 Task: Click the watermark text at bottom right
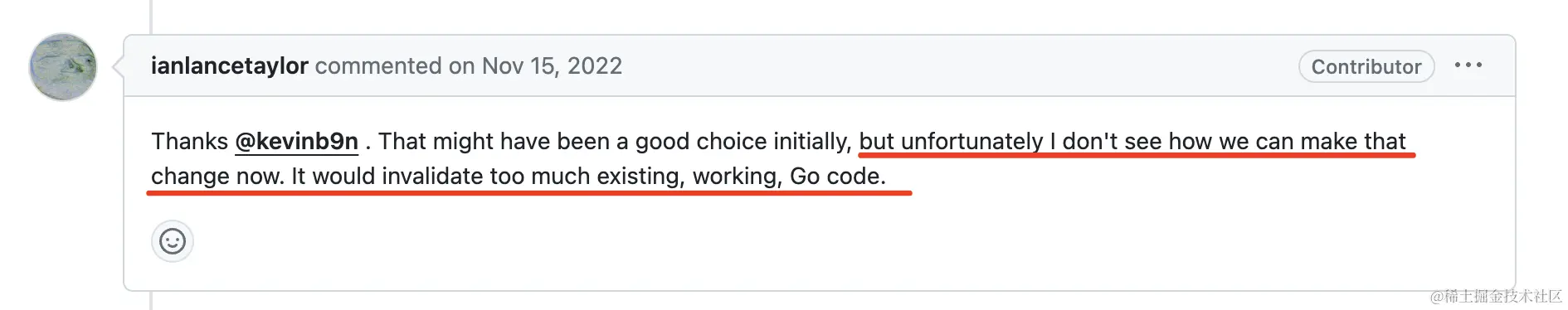point(1496,296)
